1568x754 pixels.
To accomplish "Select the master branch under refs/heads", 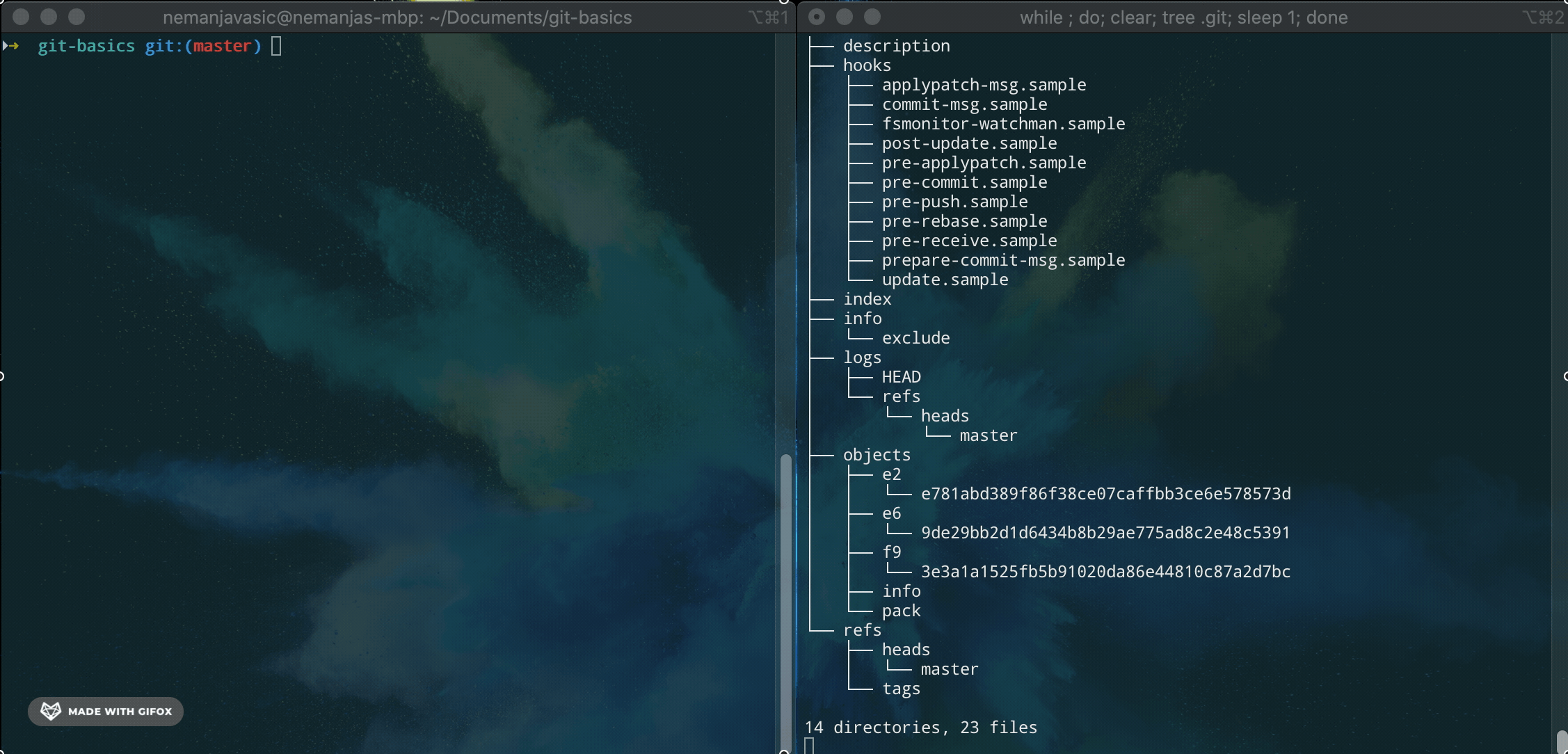I will point(949,669).
